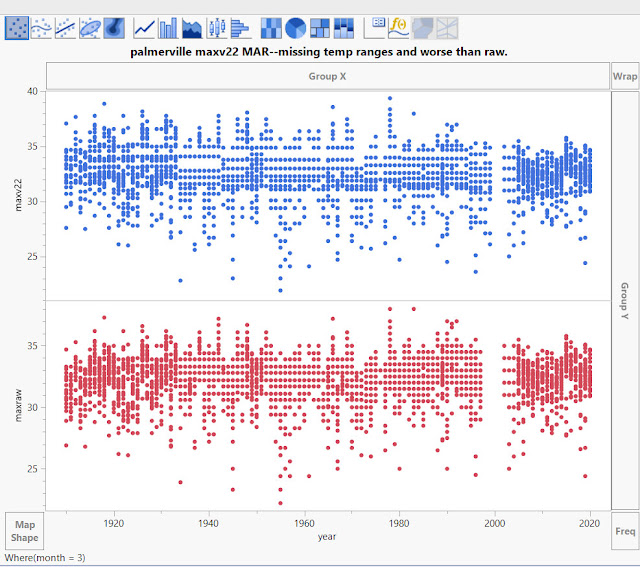
Task: Select the Line of Fit icon
Action: [x=65, y=28]
